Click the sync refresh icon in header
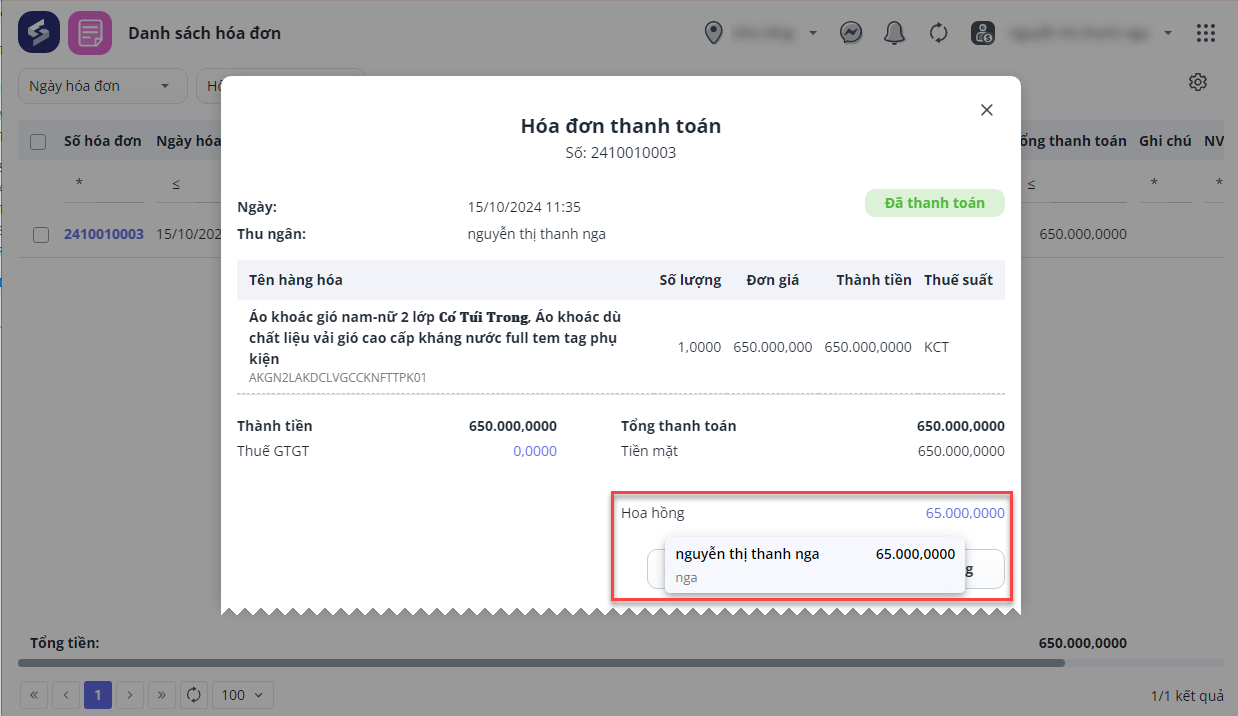1238x716 pixels. tap(938, 33)
